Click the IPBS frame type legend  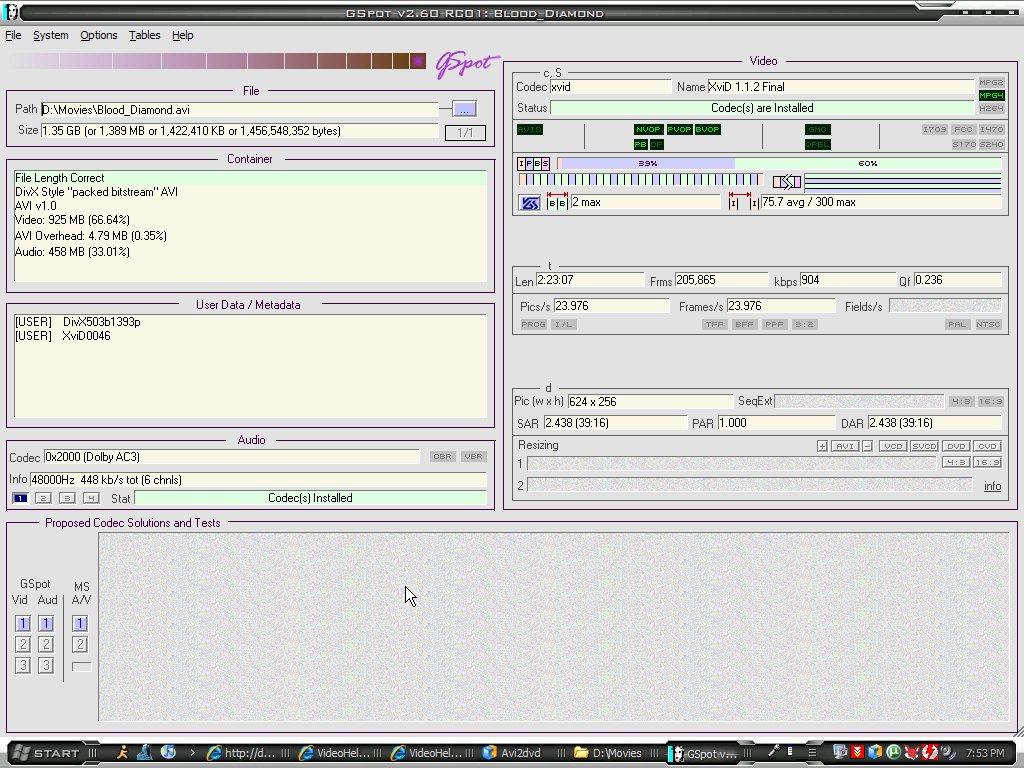point(534,163)
